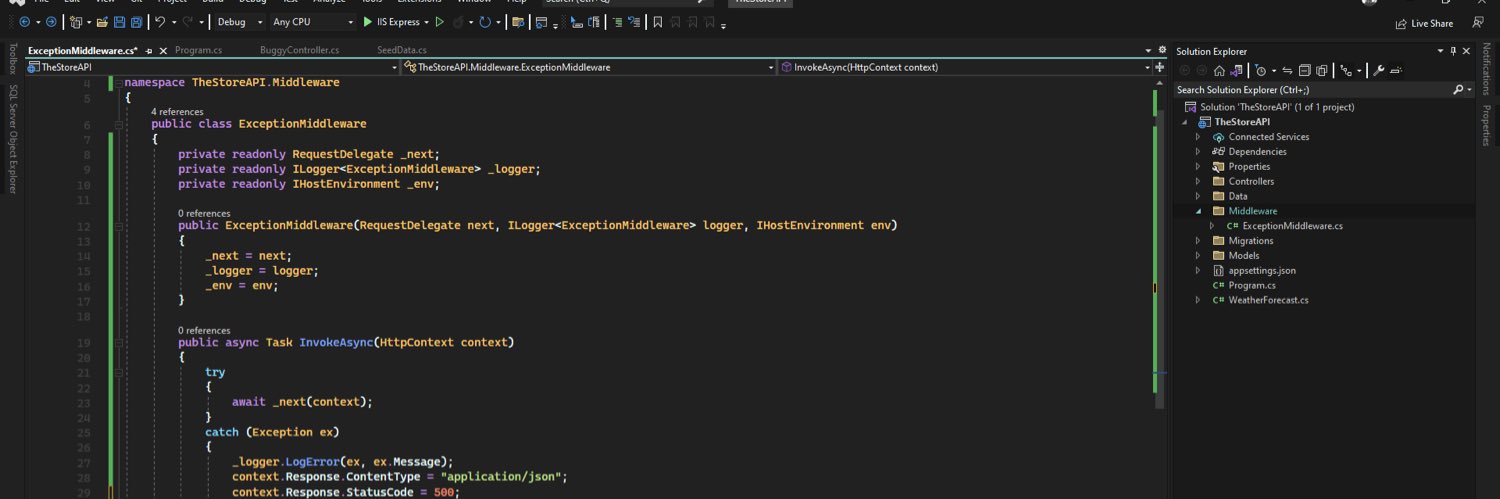
Task: Expand the Dependencies node
Action: [x=1198, y=152]
